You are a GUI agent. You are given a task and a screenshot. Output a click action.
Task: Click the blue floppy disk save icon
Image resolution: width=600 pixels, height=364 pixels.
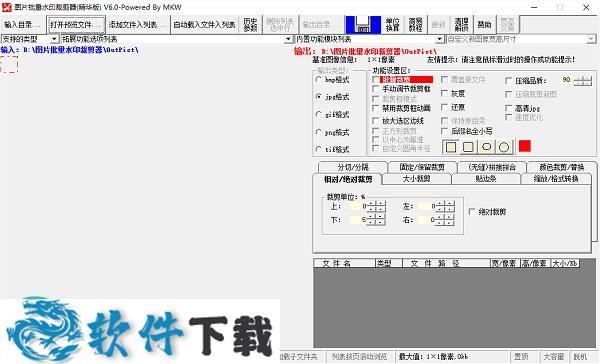(x=363, y=25)
